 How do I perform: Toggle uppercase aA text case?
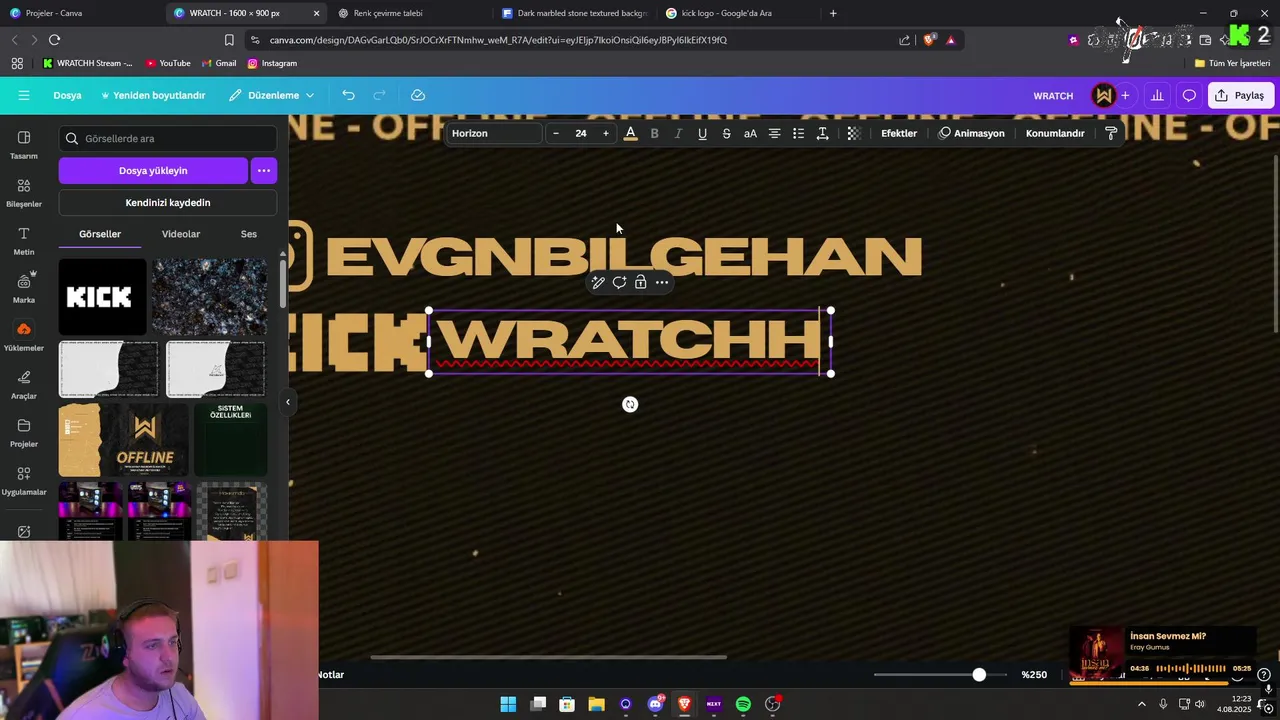(750, 133)
